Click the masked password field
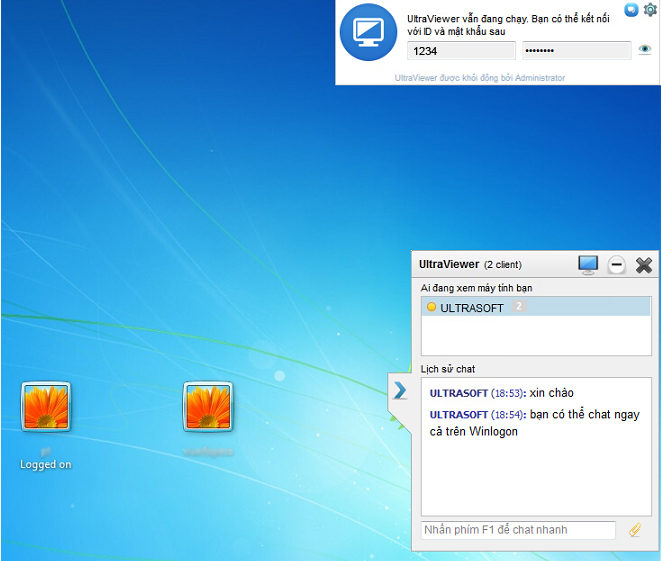661x561 pixels. [x=577, y=51]
